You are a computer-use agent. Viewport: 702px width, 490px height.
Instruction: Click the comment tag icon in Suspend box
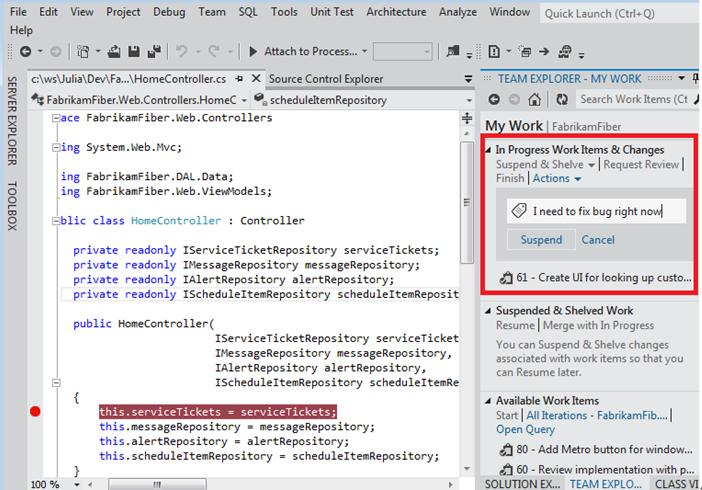coord(519,211)
